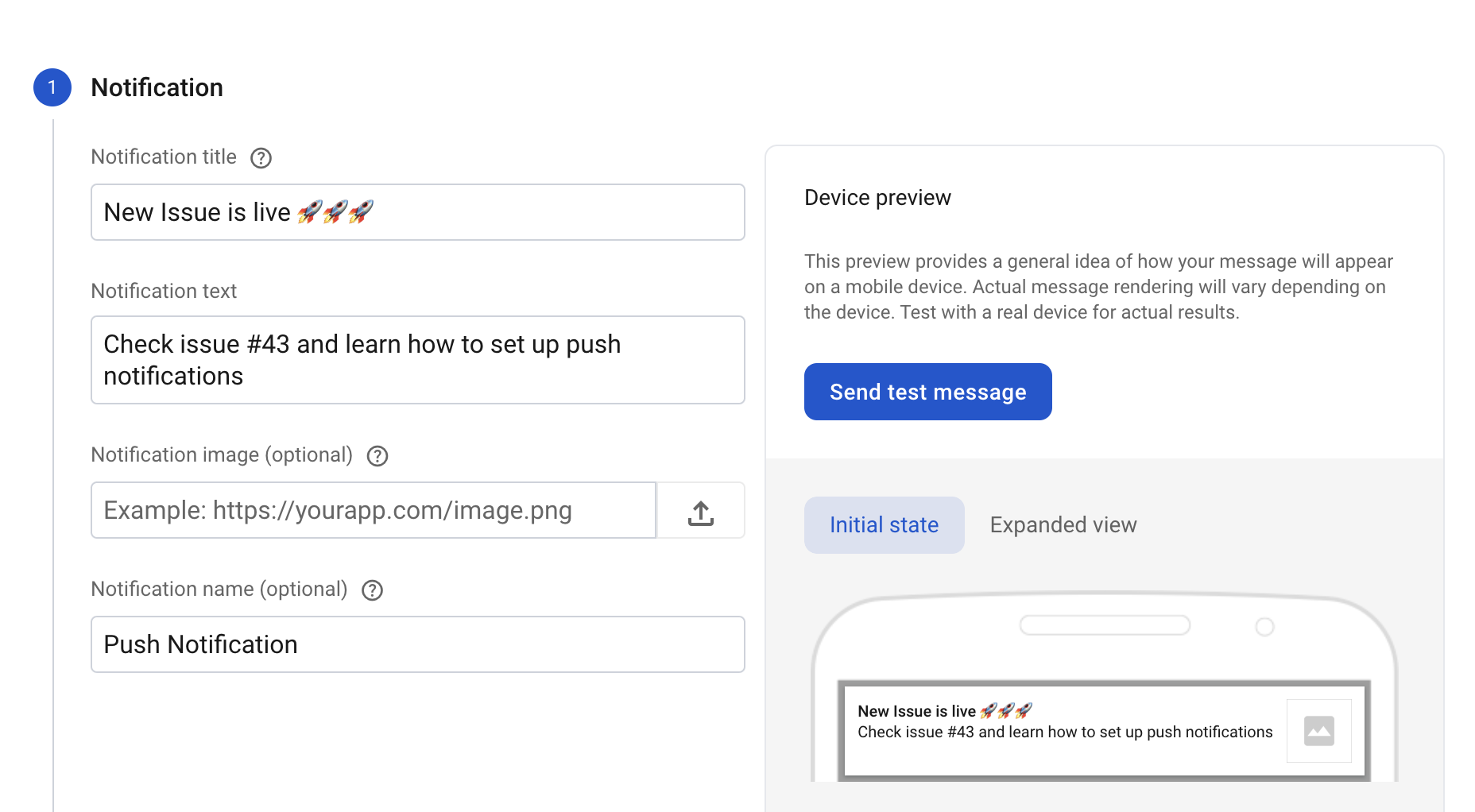Screen dimensions: 1475x812
Task: Switch to the Expanded view tab
Action: (x=1063, y=525)
